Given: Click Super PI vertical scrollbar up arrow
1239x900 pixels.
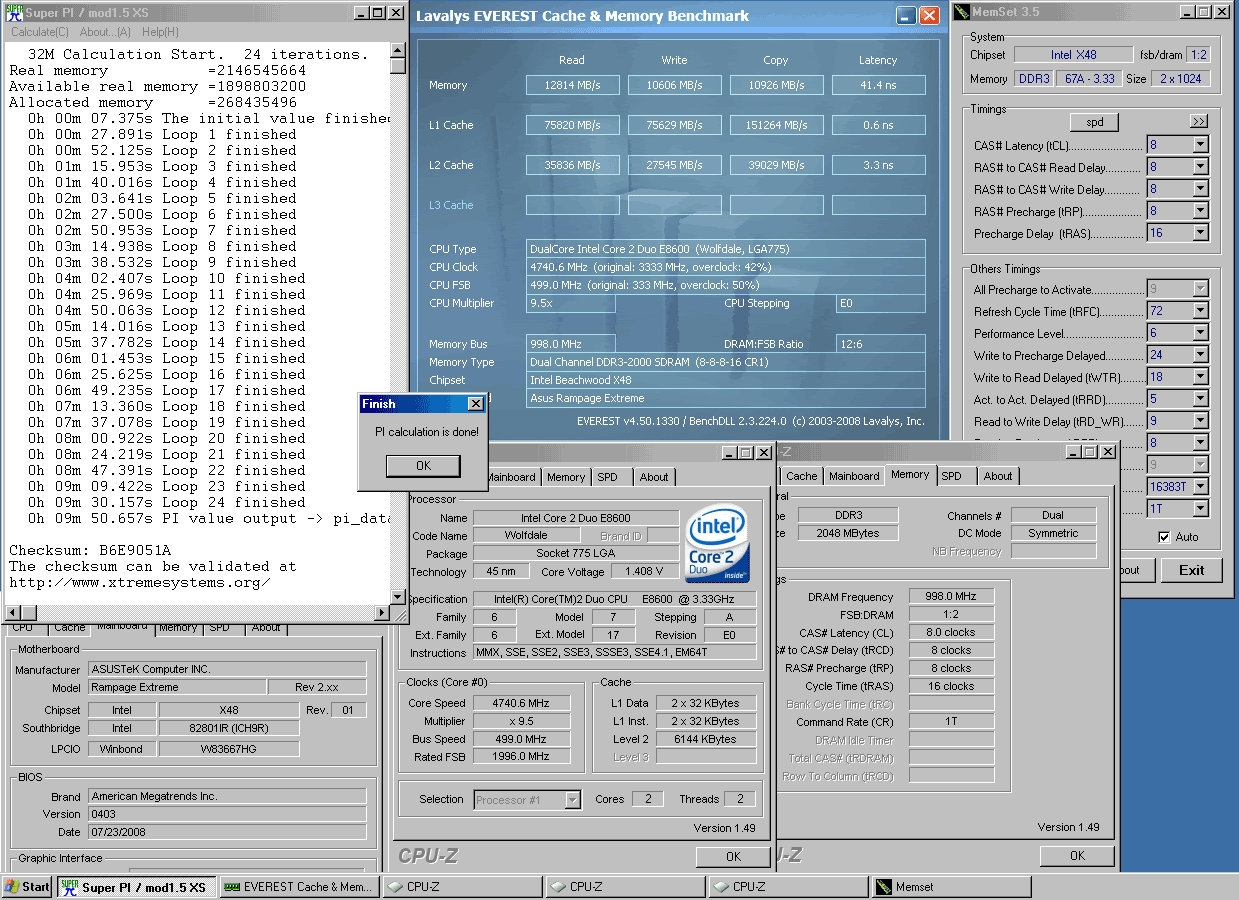Looking at the screenshot, I should [x=398, y=49].
